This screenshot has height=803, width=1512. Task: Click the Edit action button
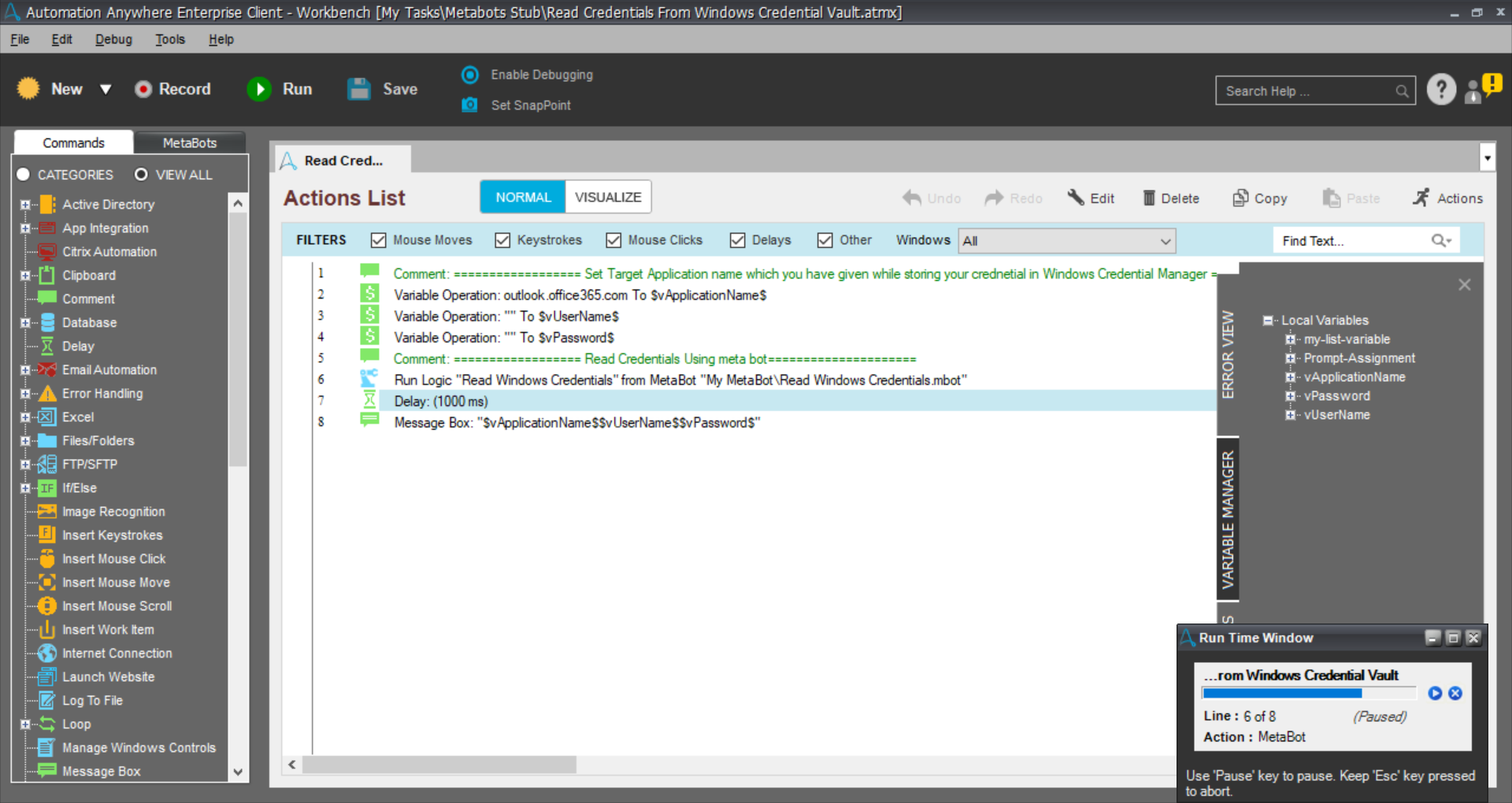[1091, 198]
